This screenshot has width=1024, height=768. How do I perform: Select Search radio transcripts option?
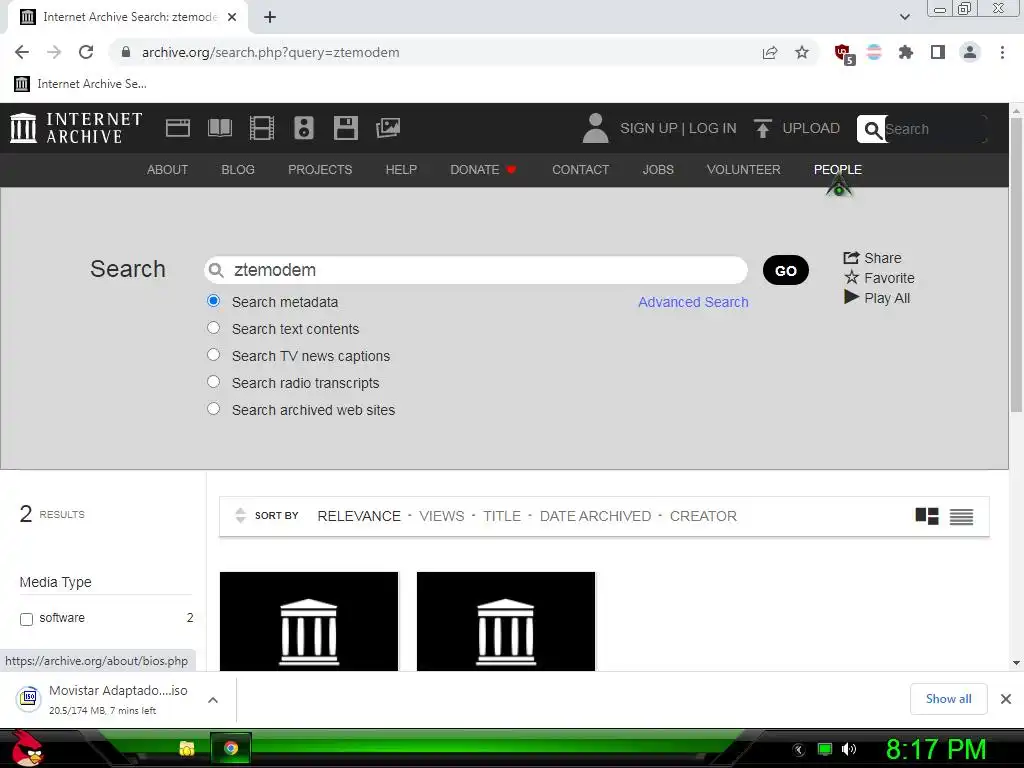[x=214, y=381]
